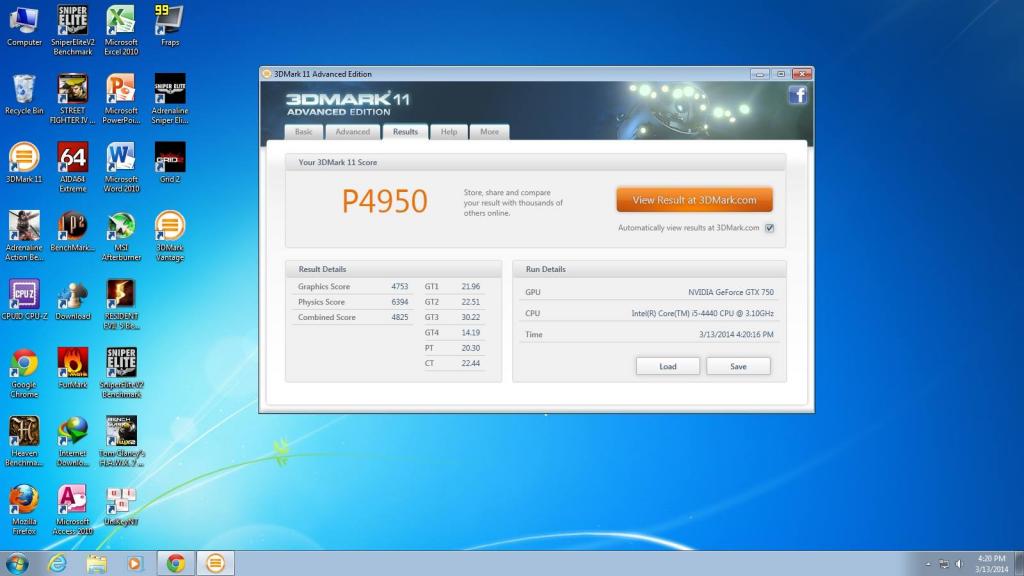
Task: Open the Computer desktop icon
Action: click(x=24, y=27)
